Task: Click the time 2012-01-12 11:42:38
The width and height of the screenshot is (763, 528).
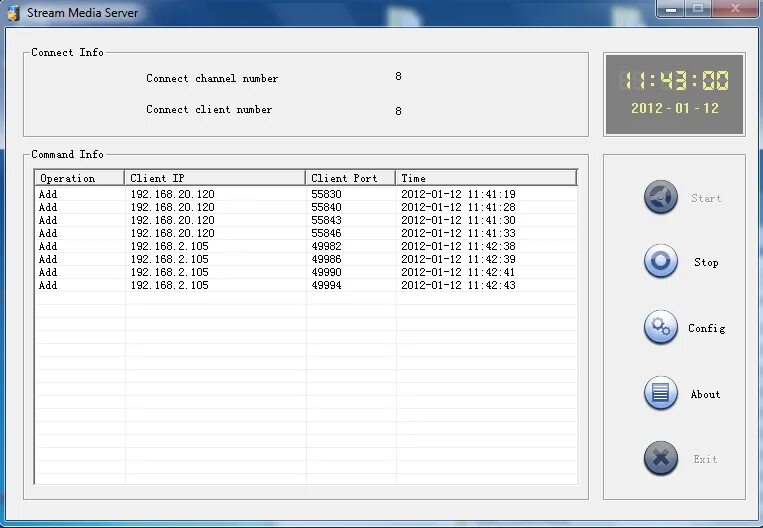Action: (x=458, y=246)
